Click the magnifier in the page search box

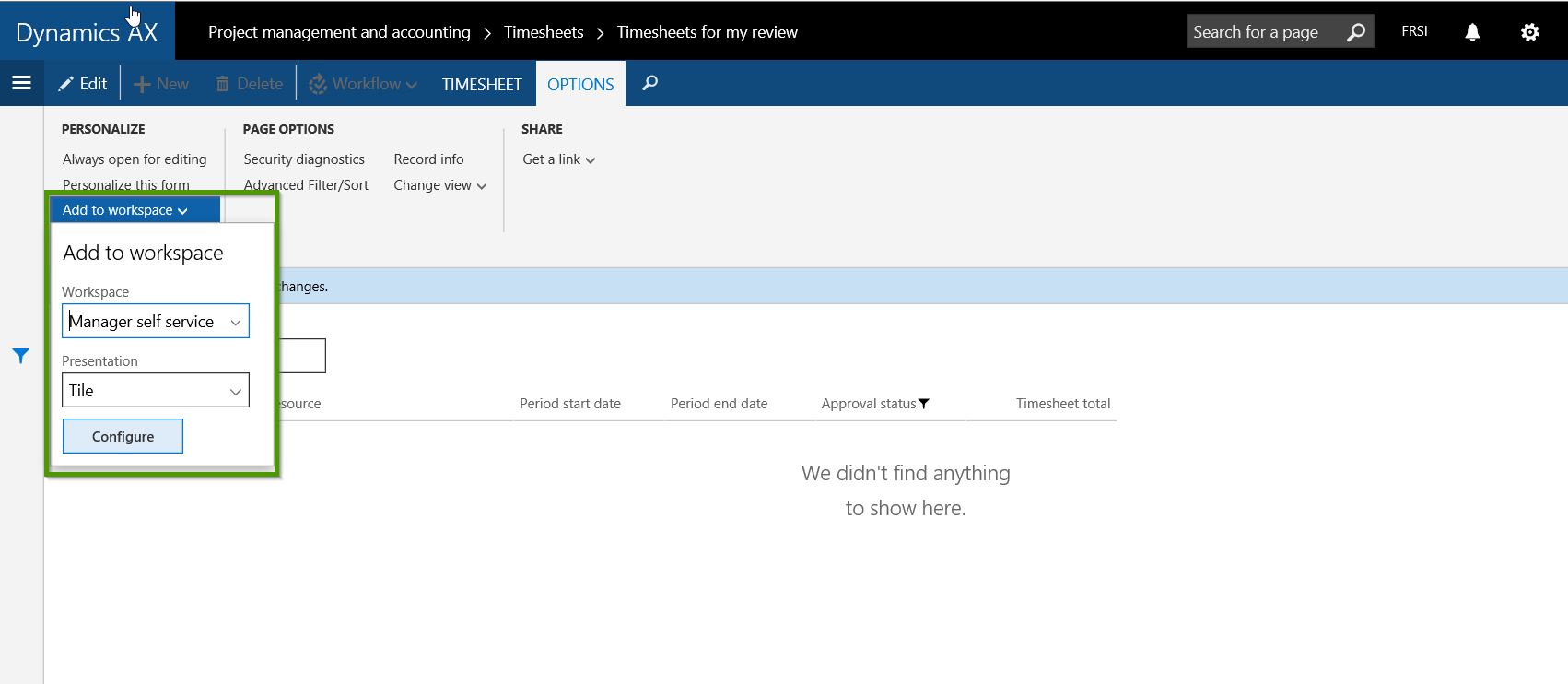1356,32
